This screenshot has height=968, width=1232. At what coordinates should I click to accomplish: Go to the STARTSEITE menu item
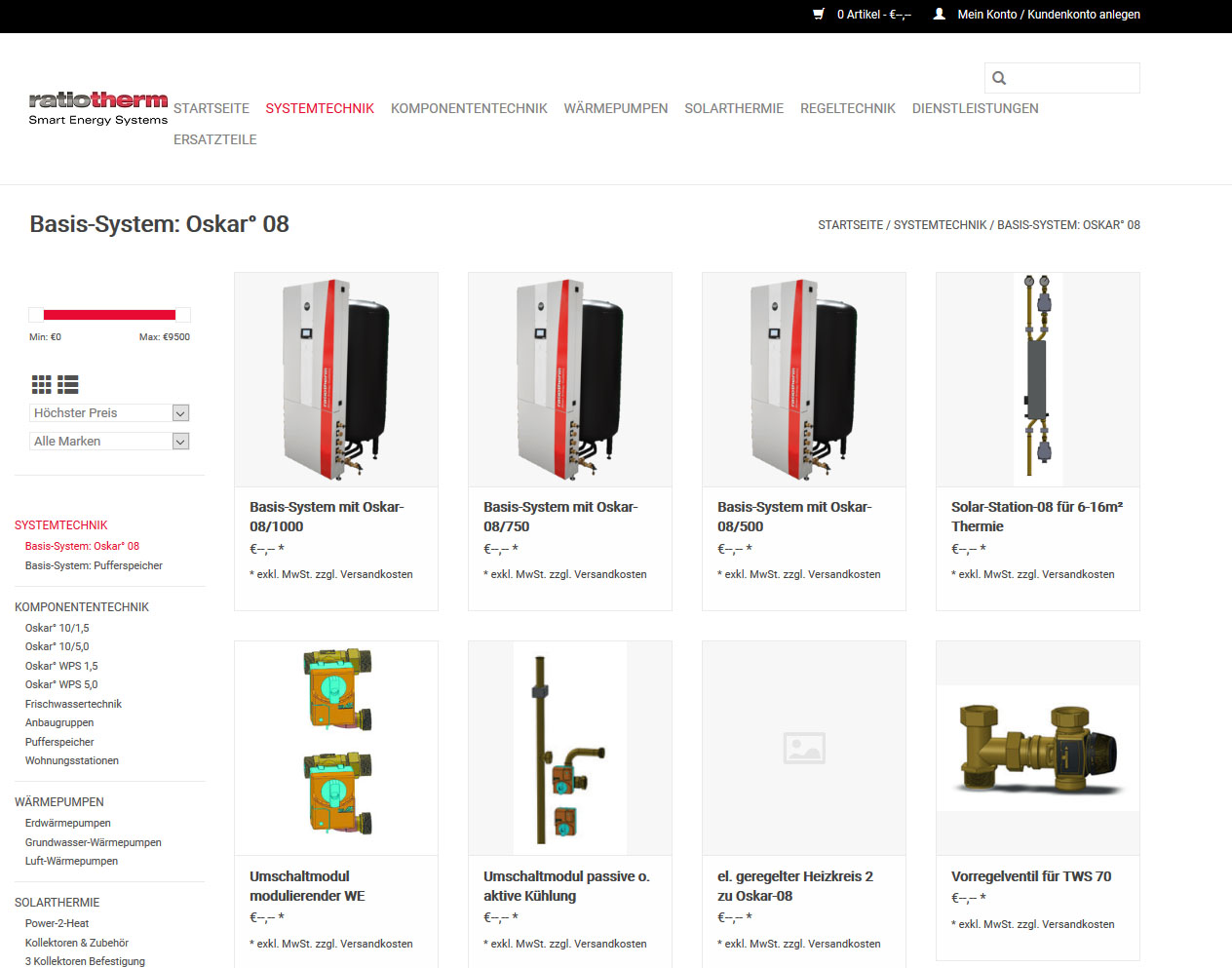pos(212,108)
